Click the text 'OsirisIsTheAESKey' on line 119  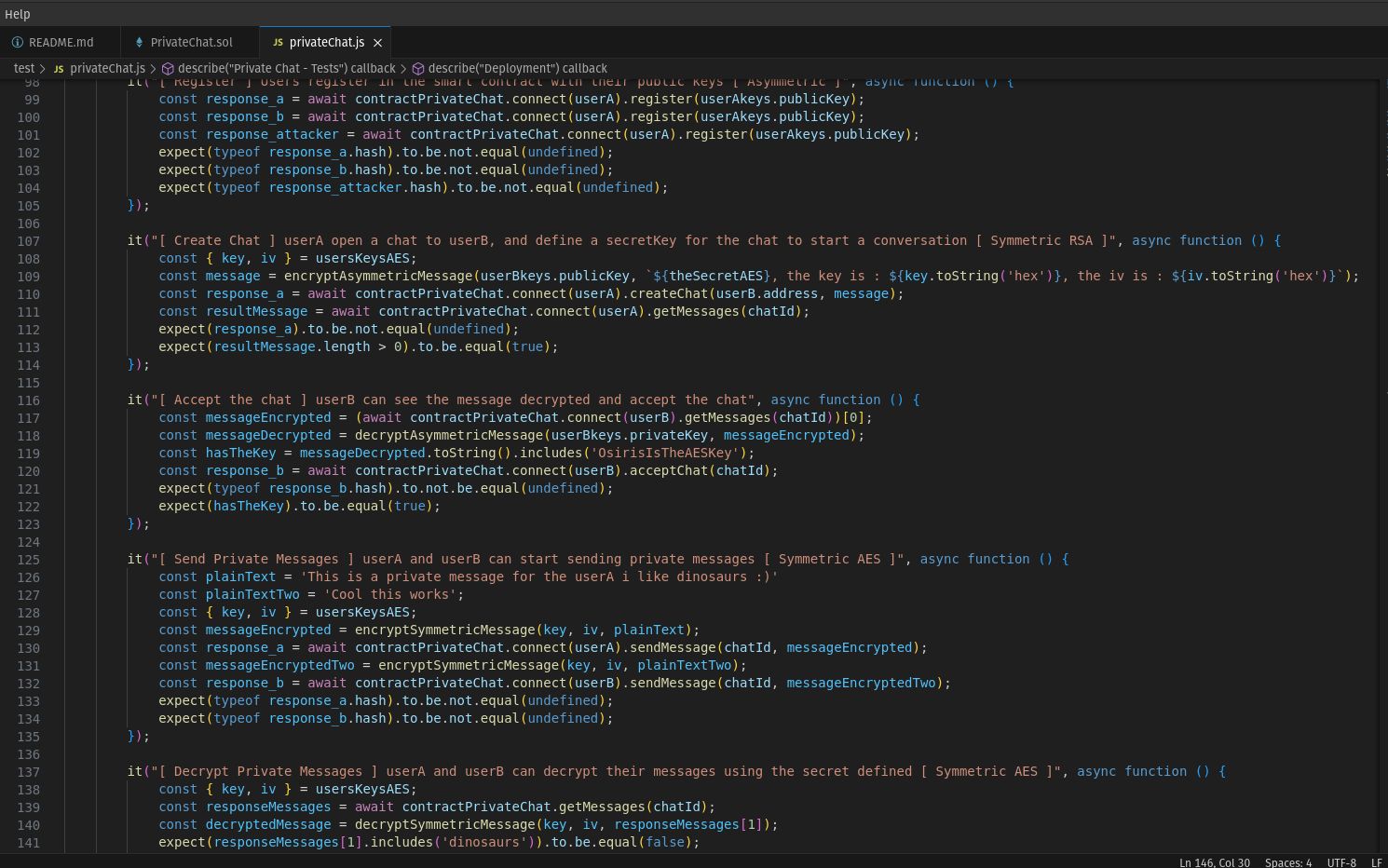(x=664, y=453)
